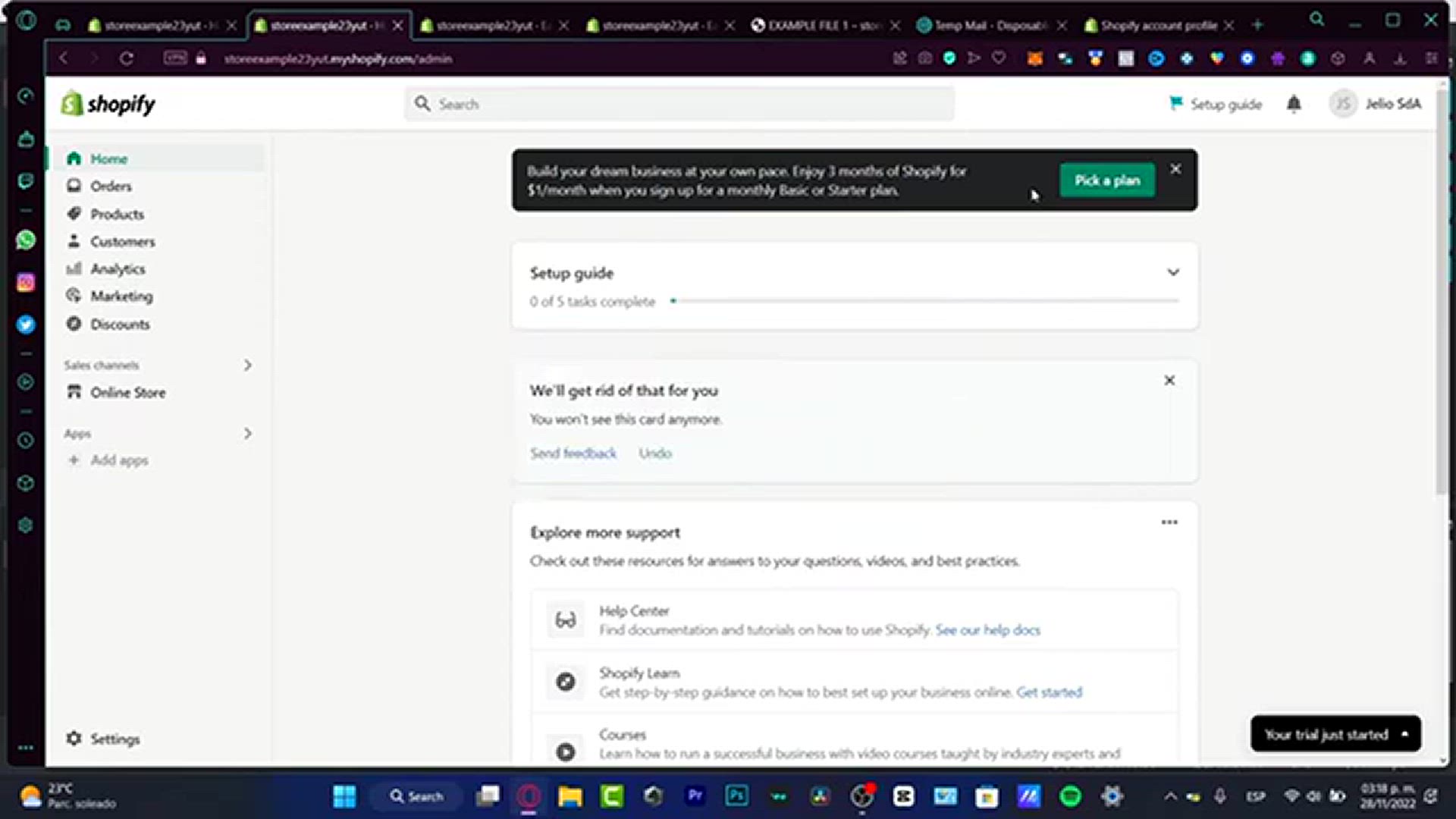This screenshot has width=1456, height=819.
Task: Open the Customers section
Action: [122, 241]
